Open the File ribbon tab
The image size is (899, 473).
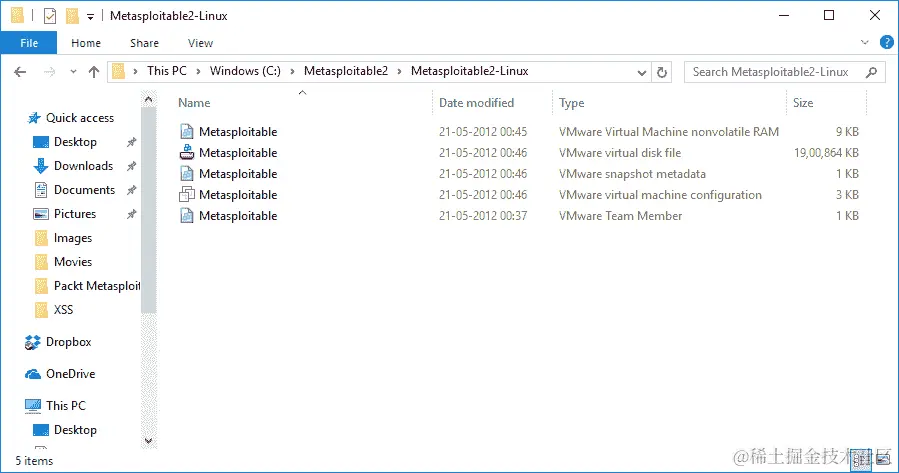29,43
